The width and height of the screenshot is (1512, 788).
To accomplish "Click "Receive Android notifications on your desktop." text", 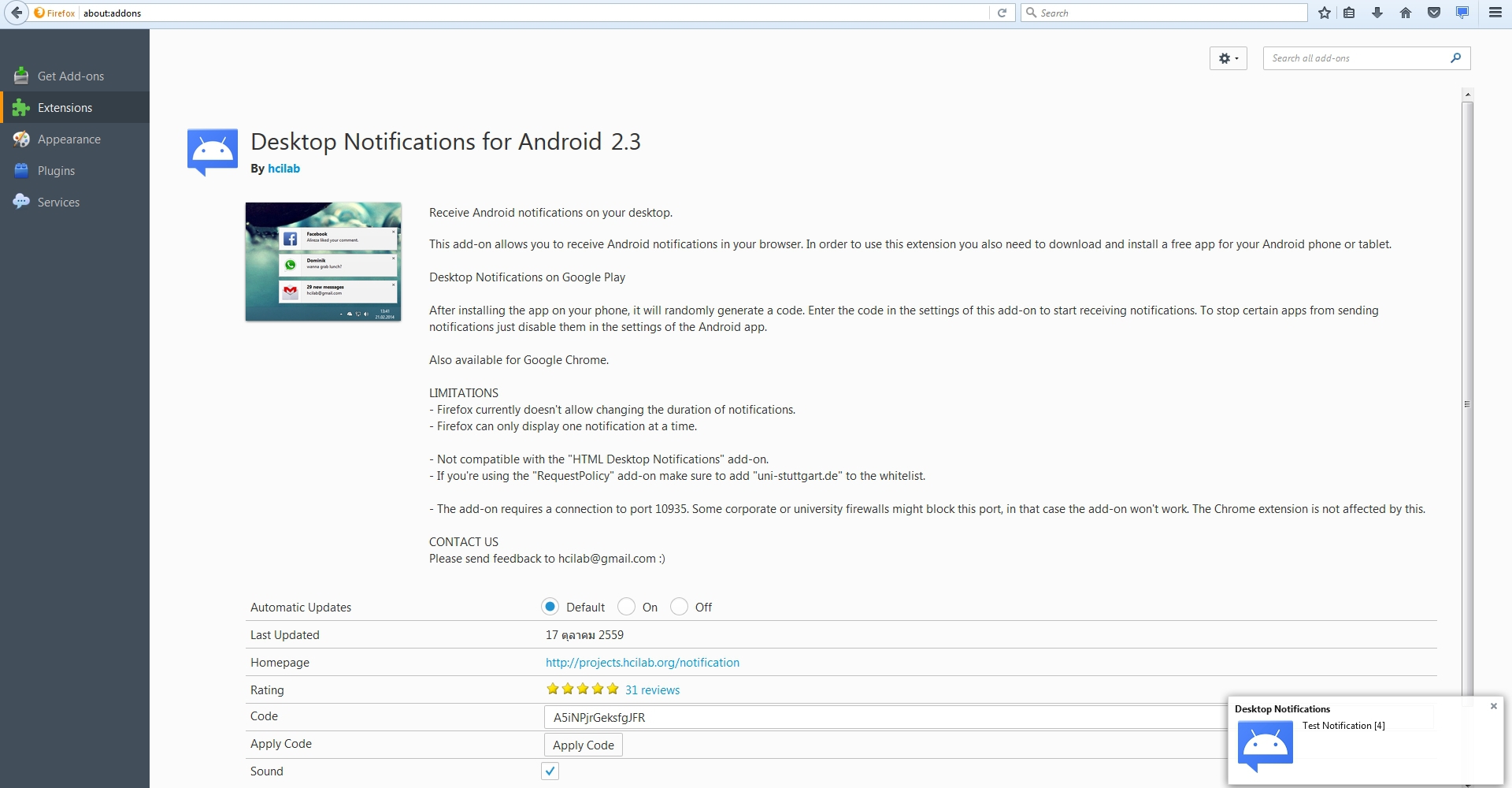I will tap(550, 213).
